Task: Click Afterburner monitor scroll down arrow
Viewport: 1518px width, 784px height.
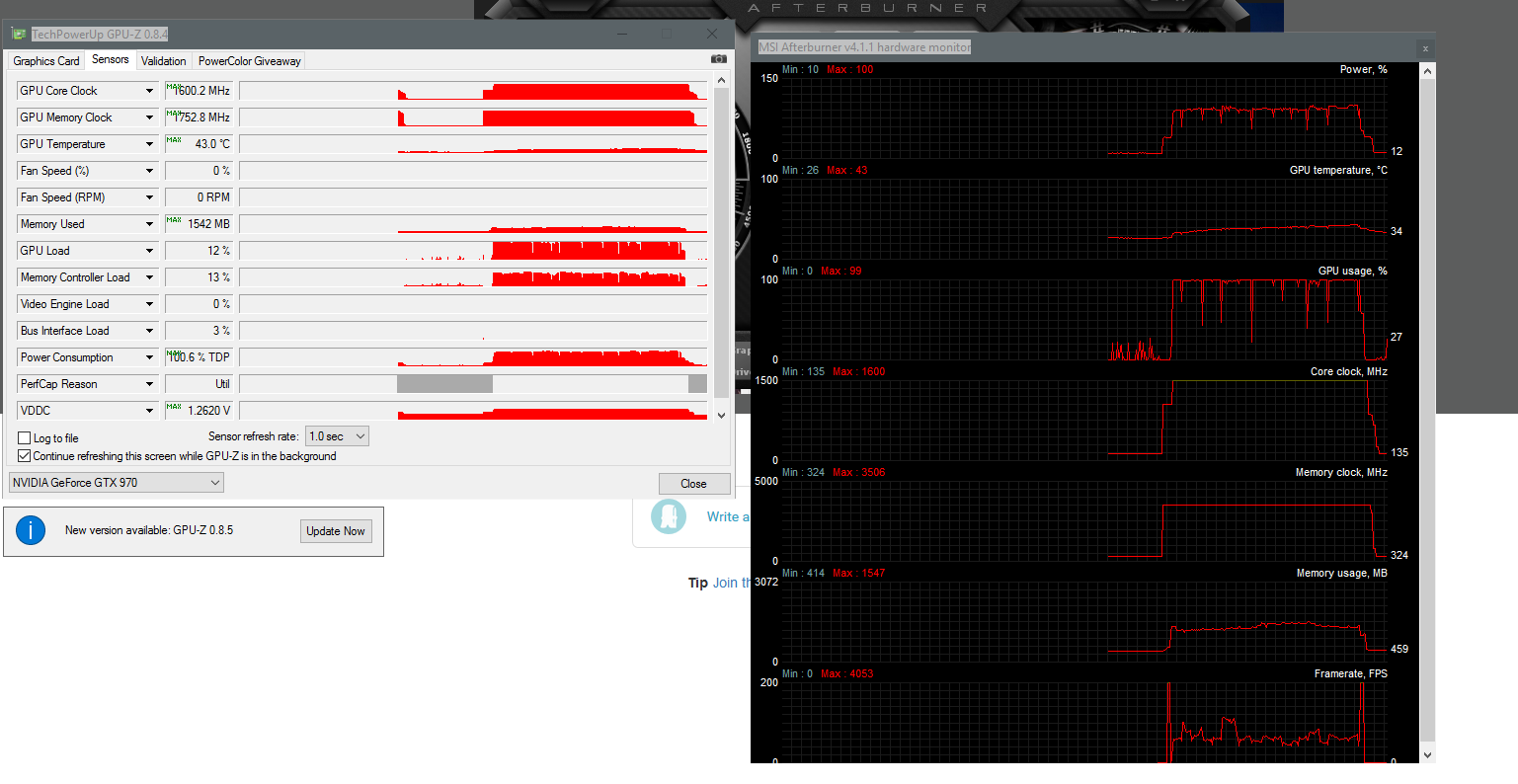Action: pos(1427,754)
